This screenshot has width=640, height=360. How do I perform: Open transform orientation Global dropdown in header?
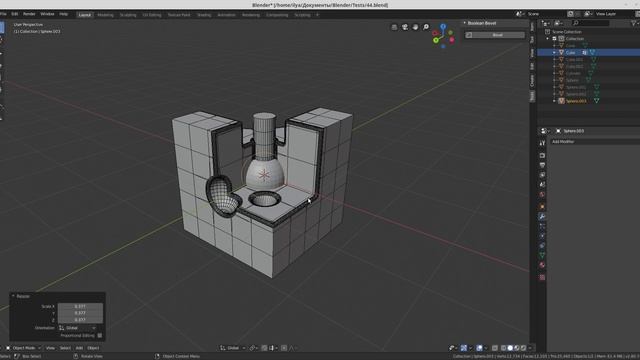[233, 348]
